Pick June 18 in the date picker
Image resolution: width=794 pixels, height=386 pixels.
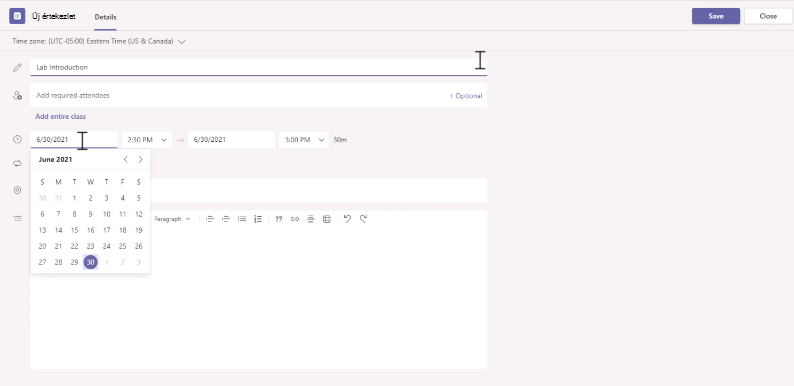pos(123,230)
